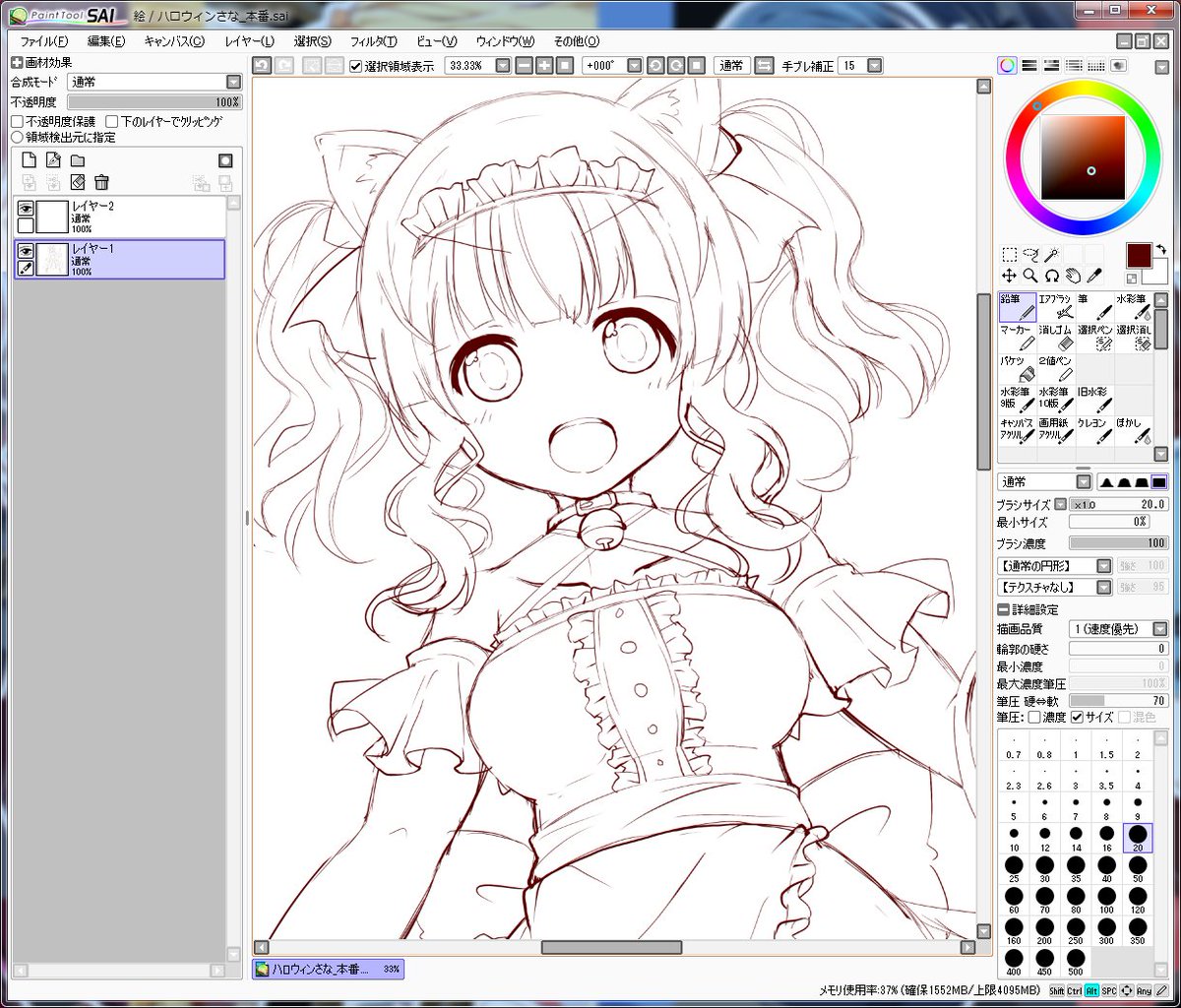Select the 2値ペン binary pen tool

click(x=1056, y=370)
